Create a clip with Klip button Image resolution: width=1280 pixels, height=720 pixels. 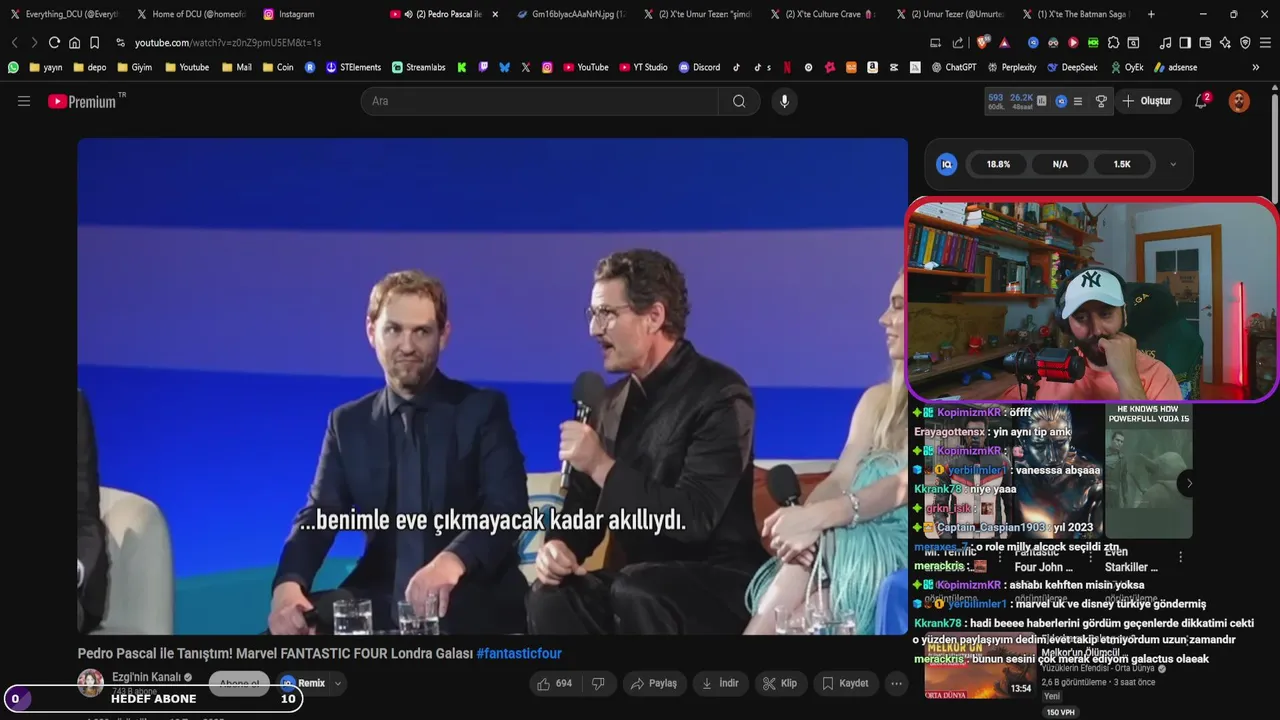coord(779,683)
